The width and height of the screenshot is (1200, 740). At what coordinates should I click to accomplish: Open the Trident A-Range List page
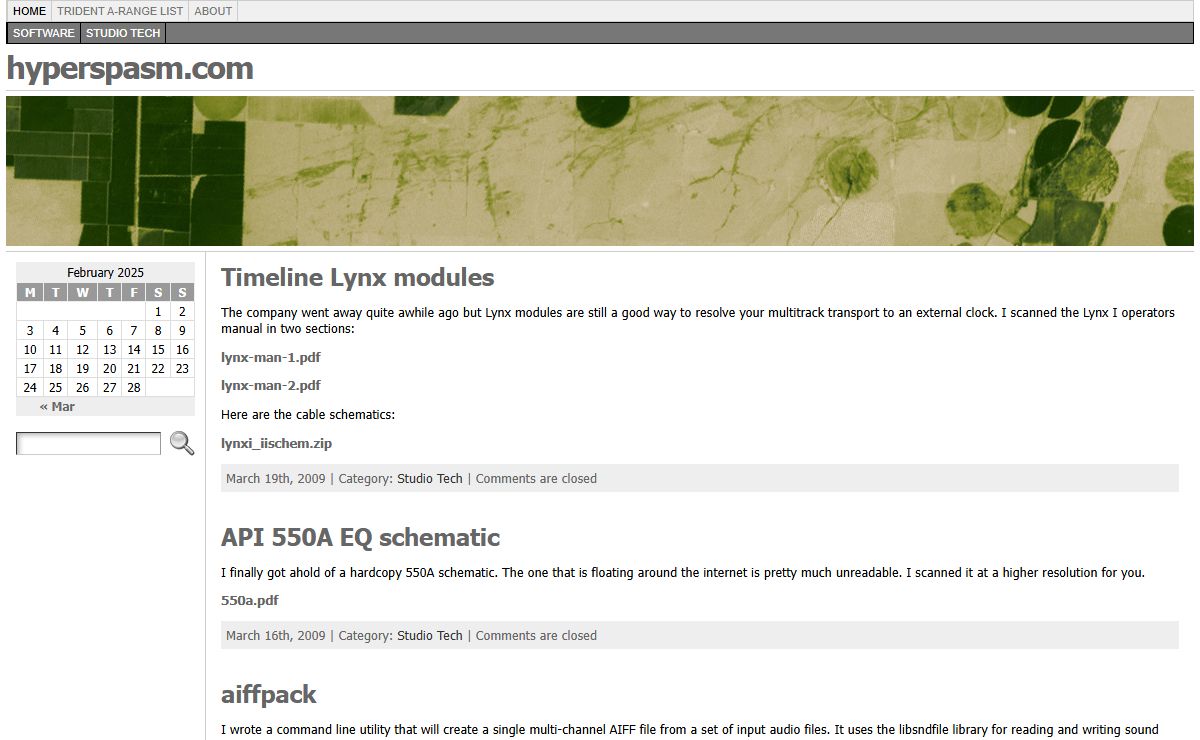(x=120, y=12)
